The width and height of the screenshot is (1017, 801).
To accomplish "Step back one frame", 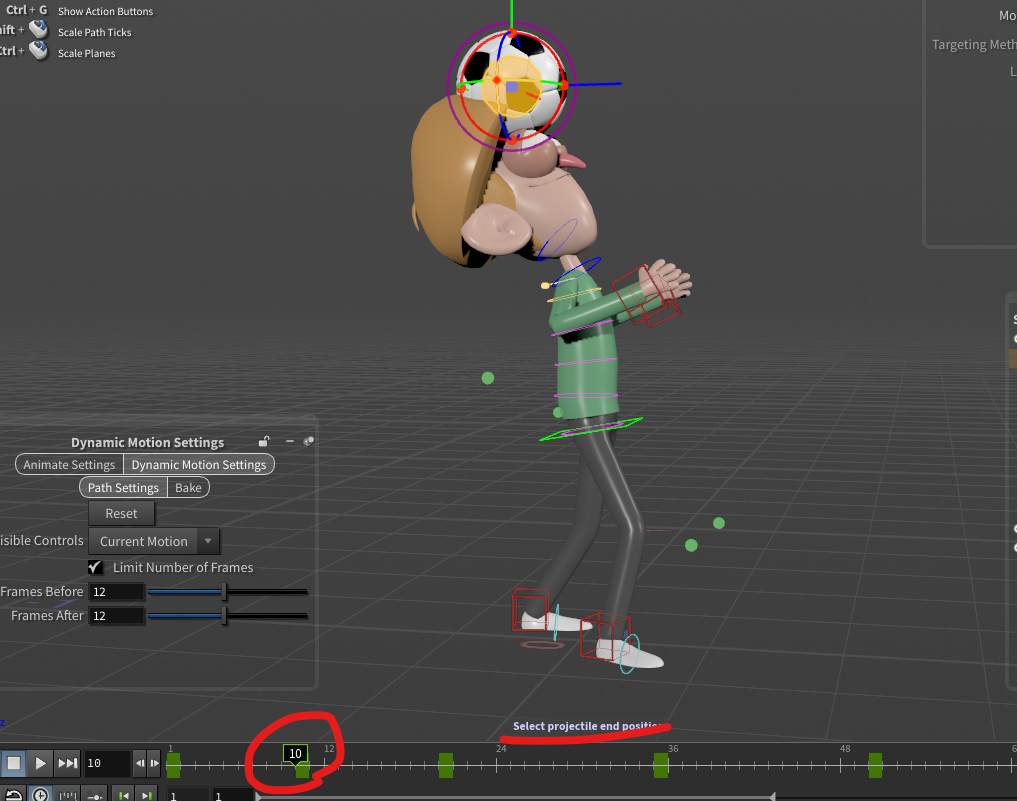I will pyautogui.click(x=140, y=763).
